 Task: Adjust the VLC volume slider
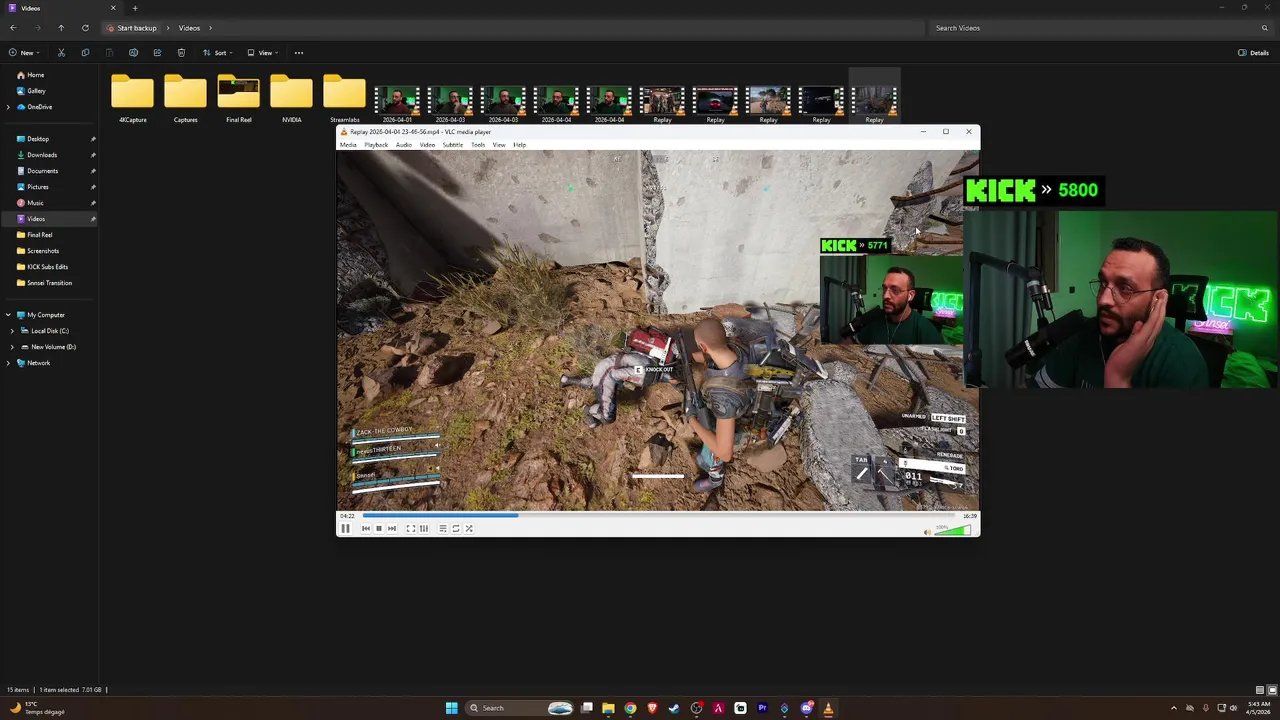(952, 530)
